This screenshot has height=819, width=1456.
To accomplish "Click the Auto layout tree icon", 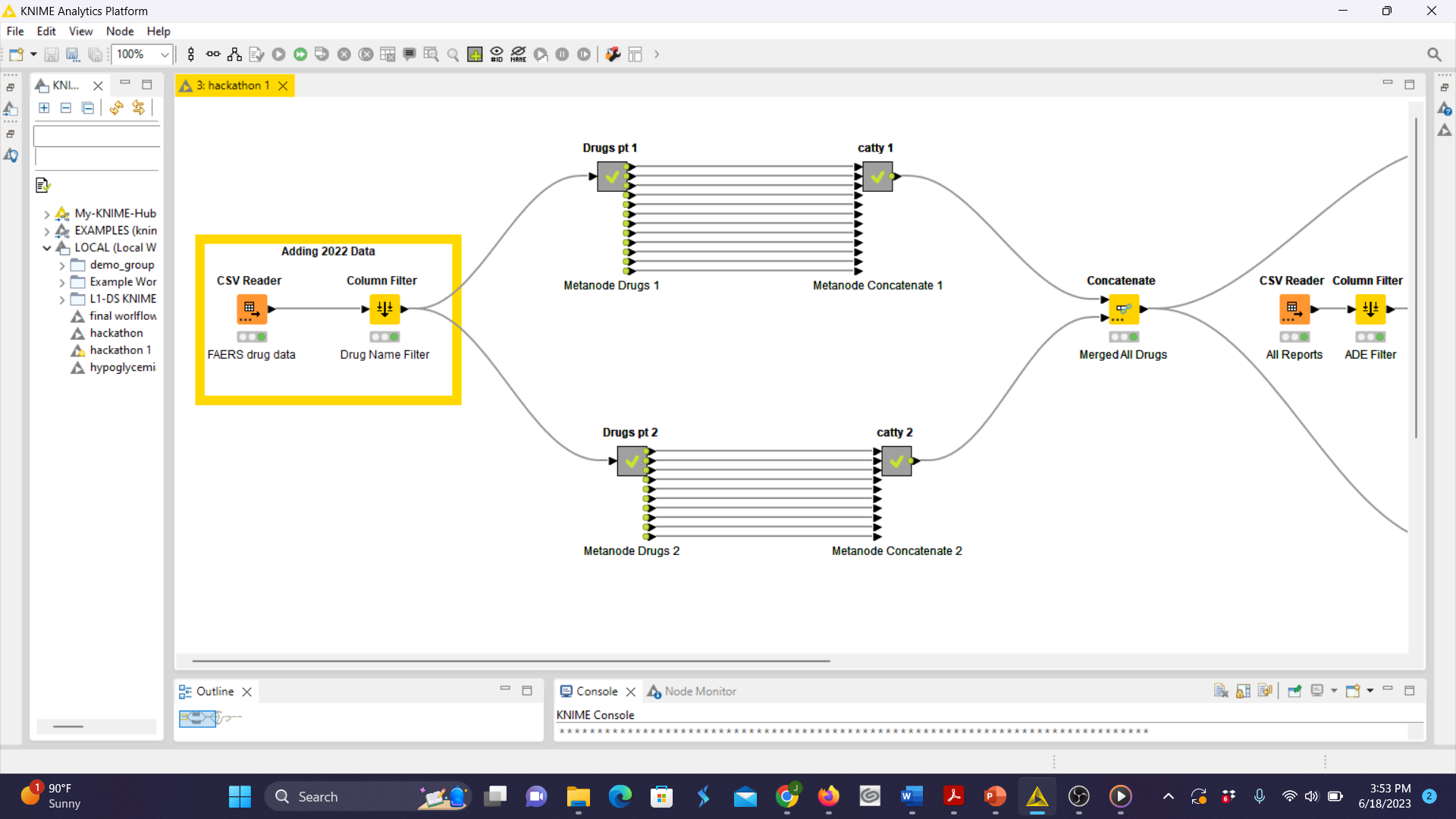I will (x=234, y=55).
